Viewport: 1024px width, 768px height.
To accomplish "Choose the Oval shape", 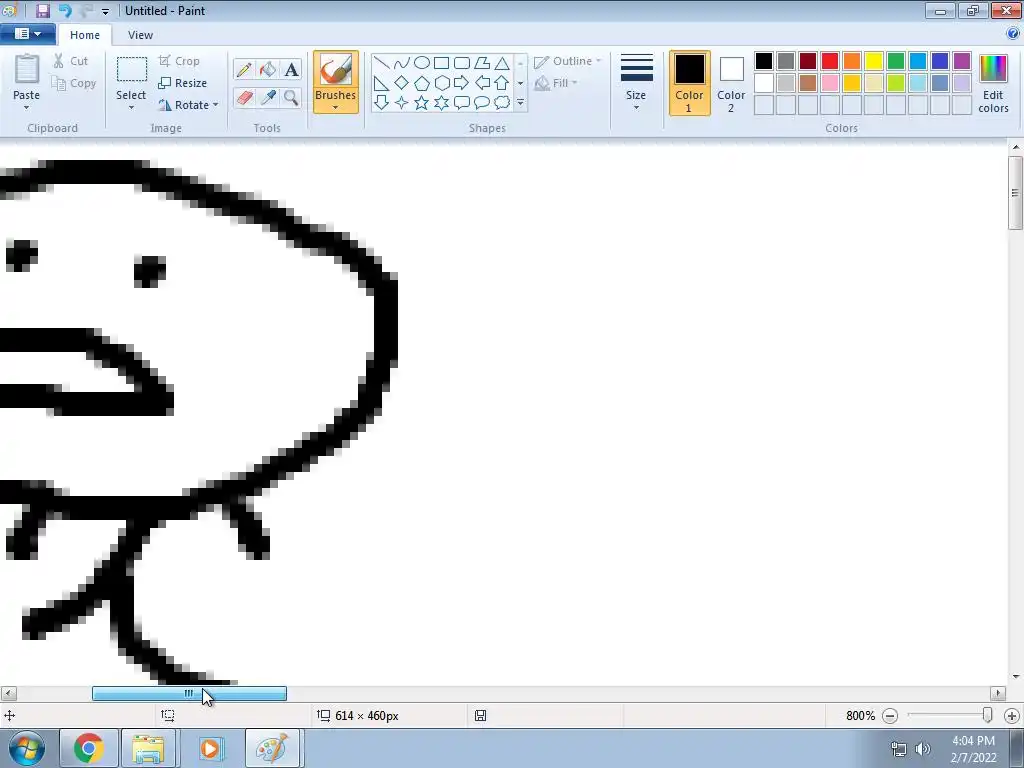I will [422, 63].
